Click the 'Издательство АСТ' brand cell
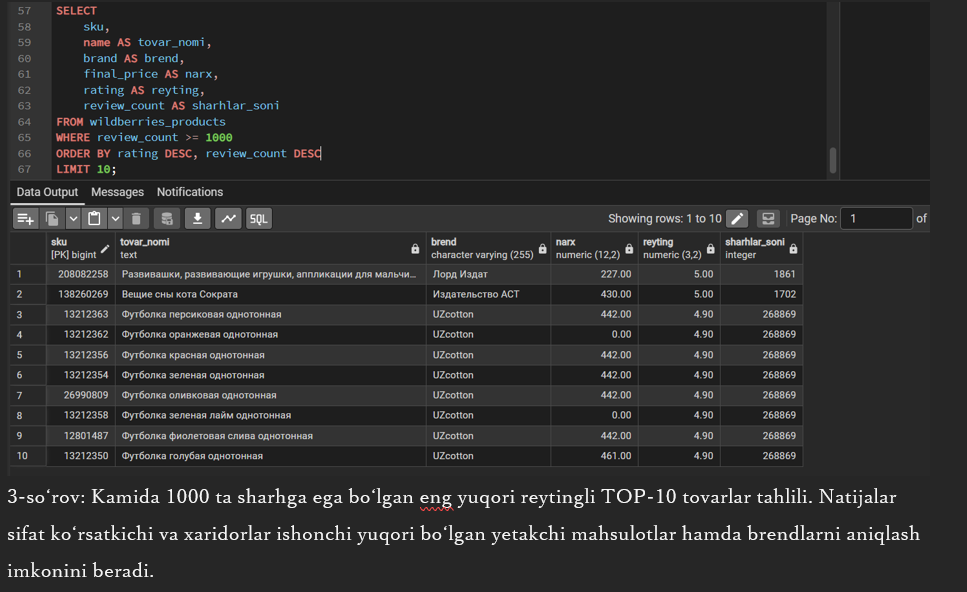967x592 pixels. coord(488,294)
